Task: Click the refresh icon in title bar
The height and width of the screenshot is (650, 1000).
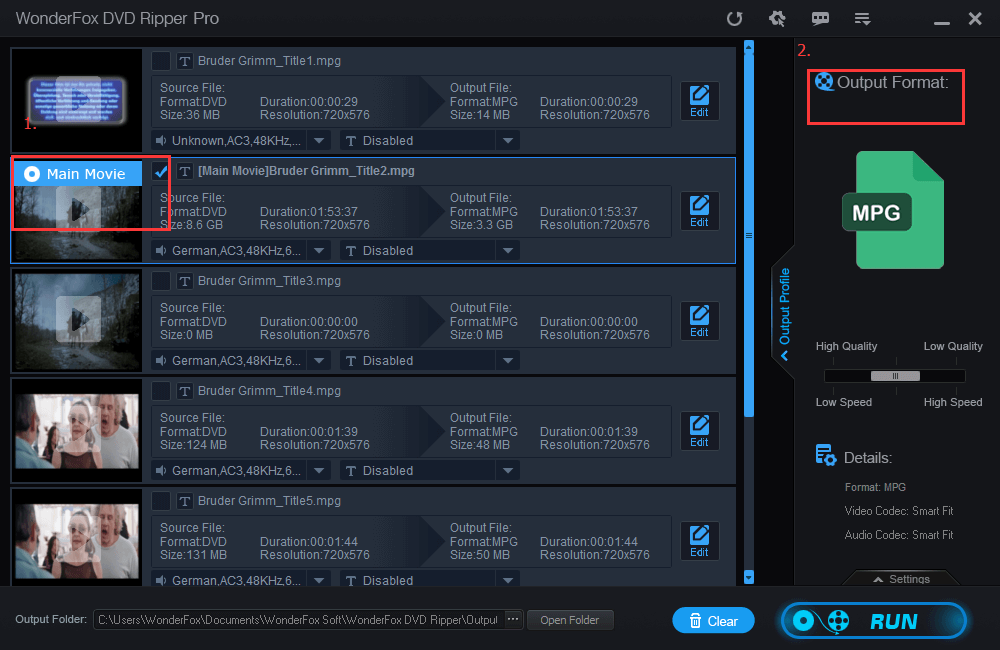Action: click(x=734, y=19)
